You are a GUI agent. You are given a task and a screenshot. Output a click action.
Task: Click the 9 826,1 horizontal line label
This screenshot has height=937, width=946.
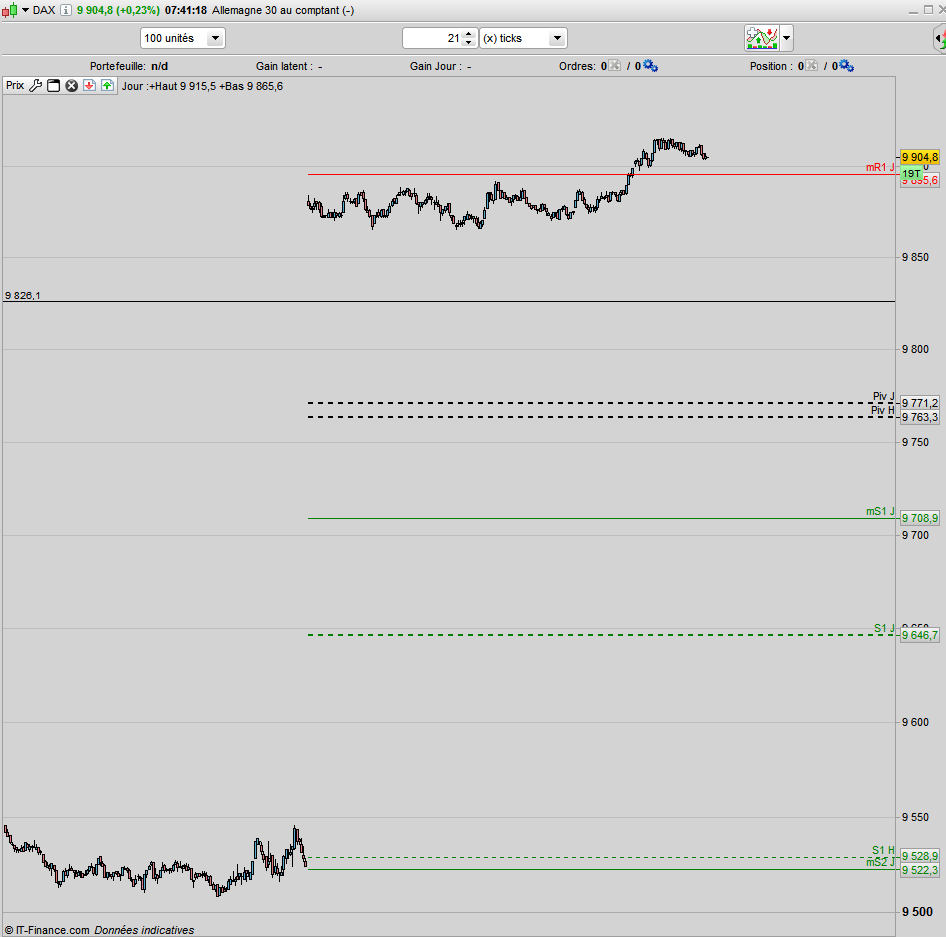pyautogui.click(x=22, y=296)
